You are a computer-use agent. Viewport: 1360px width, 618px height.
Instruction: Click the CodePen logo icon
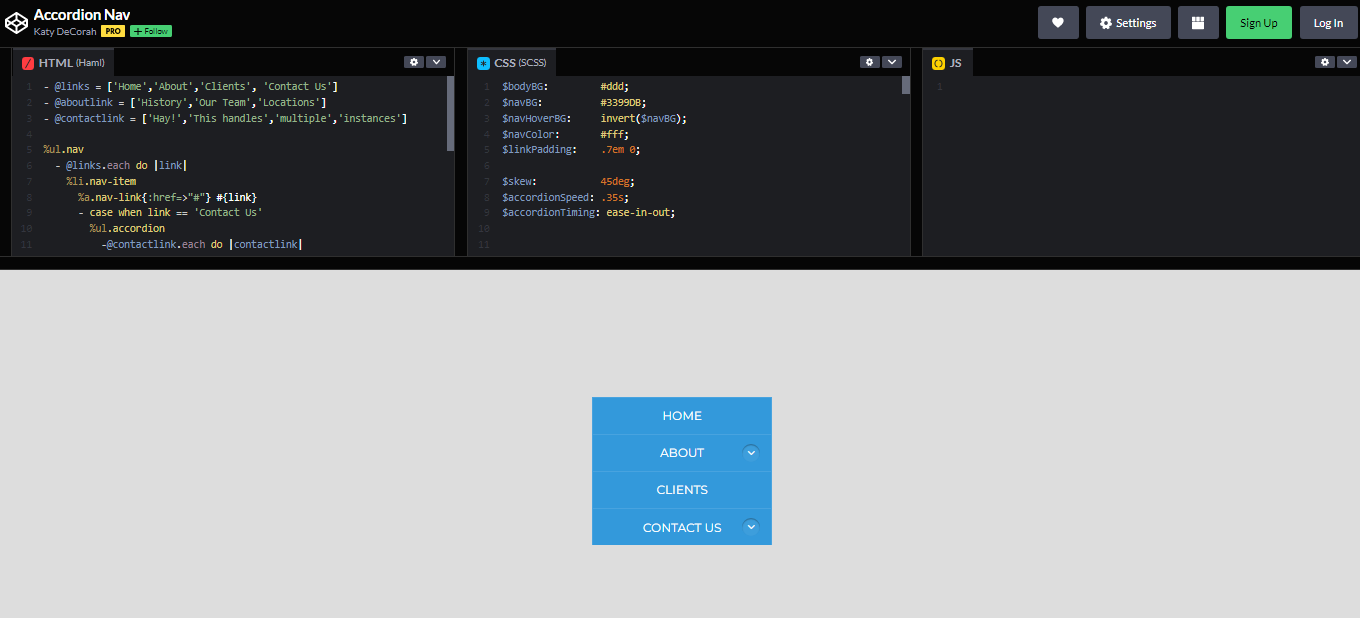tap(17, 22)
